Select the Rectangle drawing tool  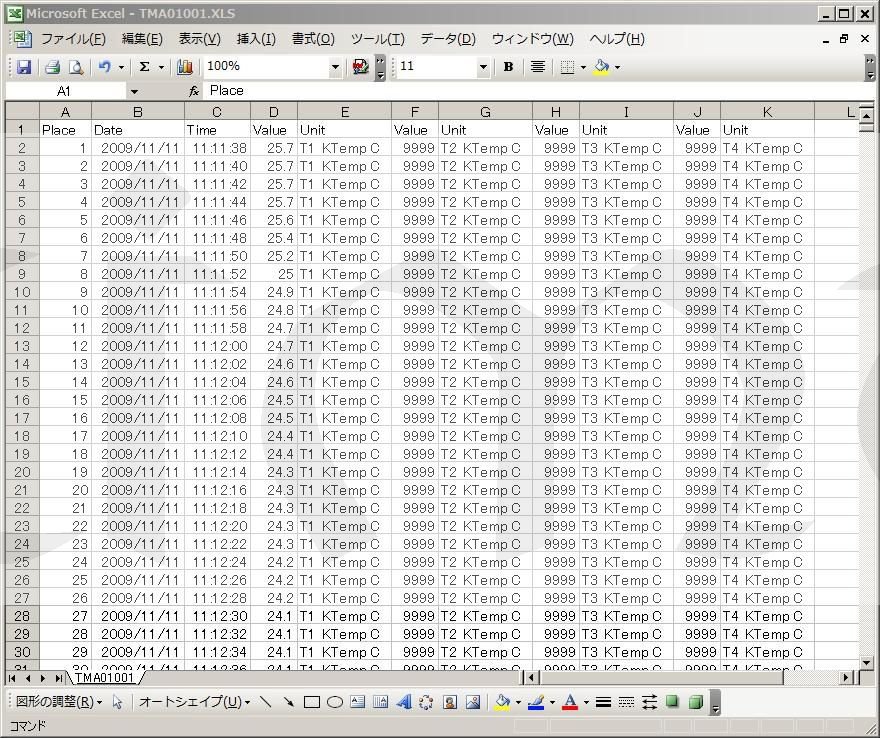pos(312,702)
